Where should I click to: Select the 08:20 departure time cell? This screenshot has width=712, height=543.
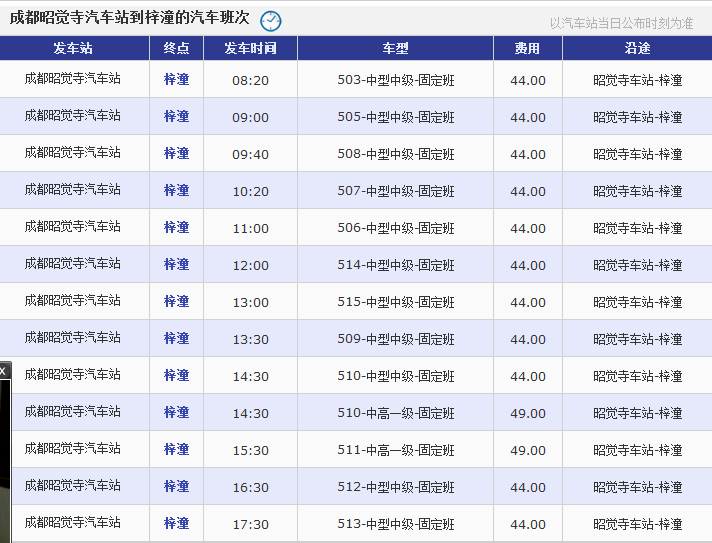click(251, 81)
